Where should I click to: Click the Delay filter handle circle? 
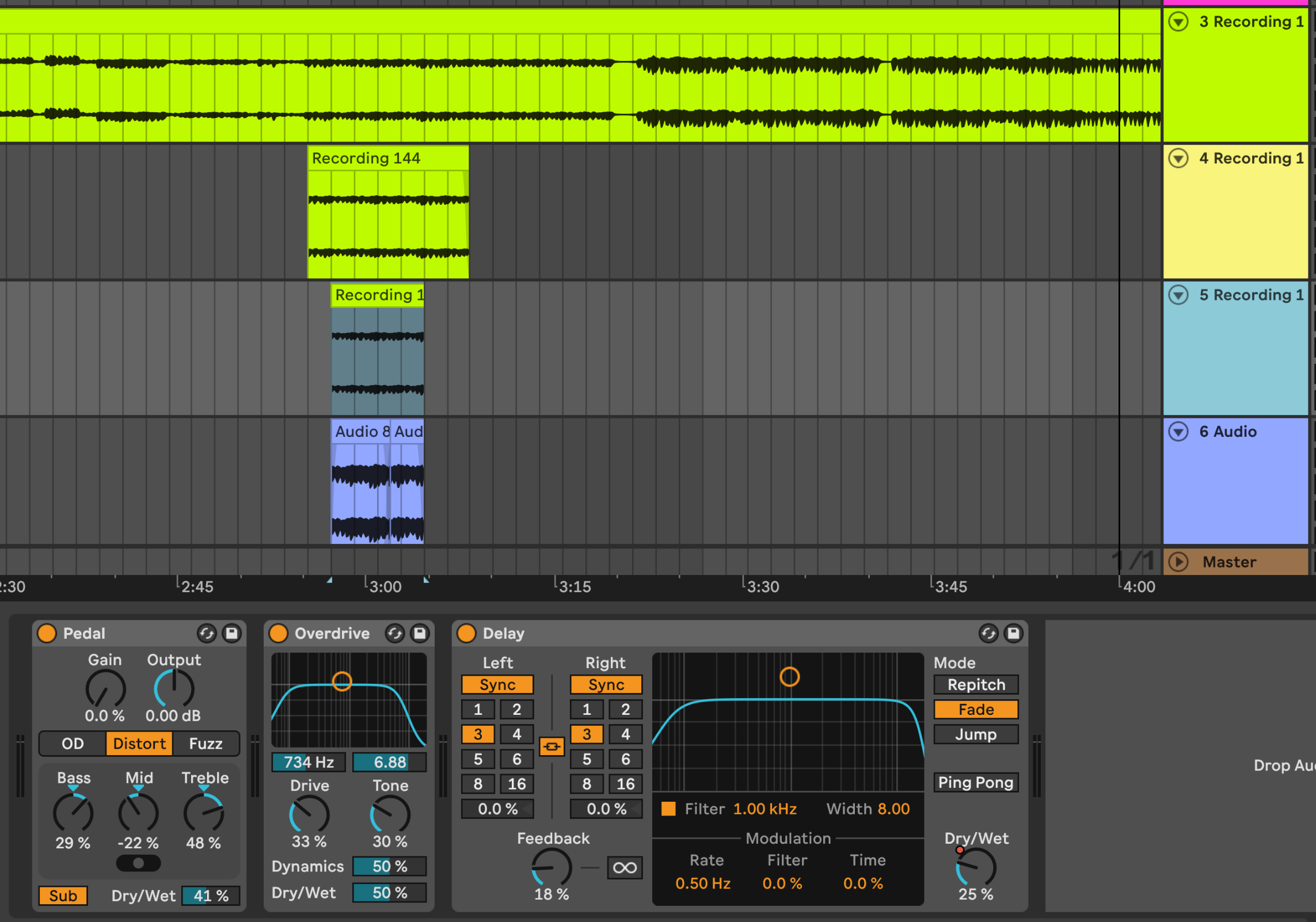click(x=789, y=676)
